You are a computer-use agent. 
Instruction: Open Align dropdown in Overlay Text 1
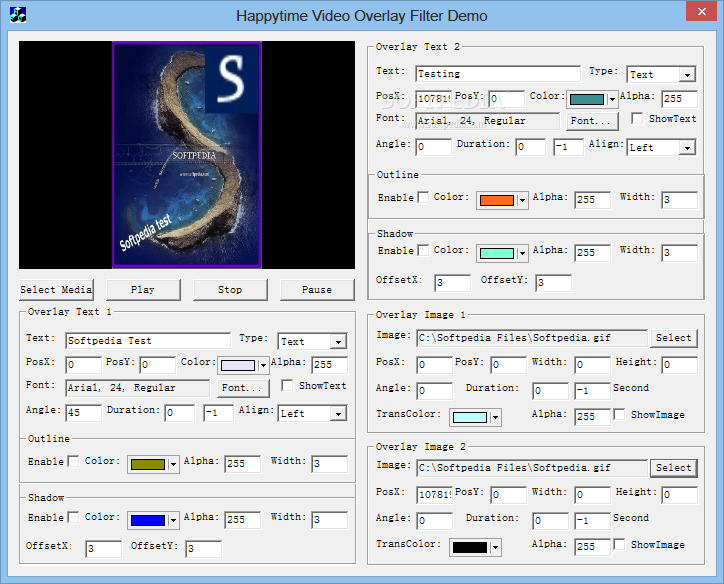pyautogui.click(x=338, y=414)
